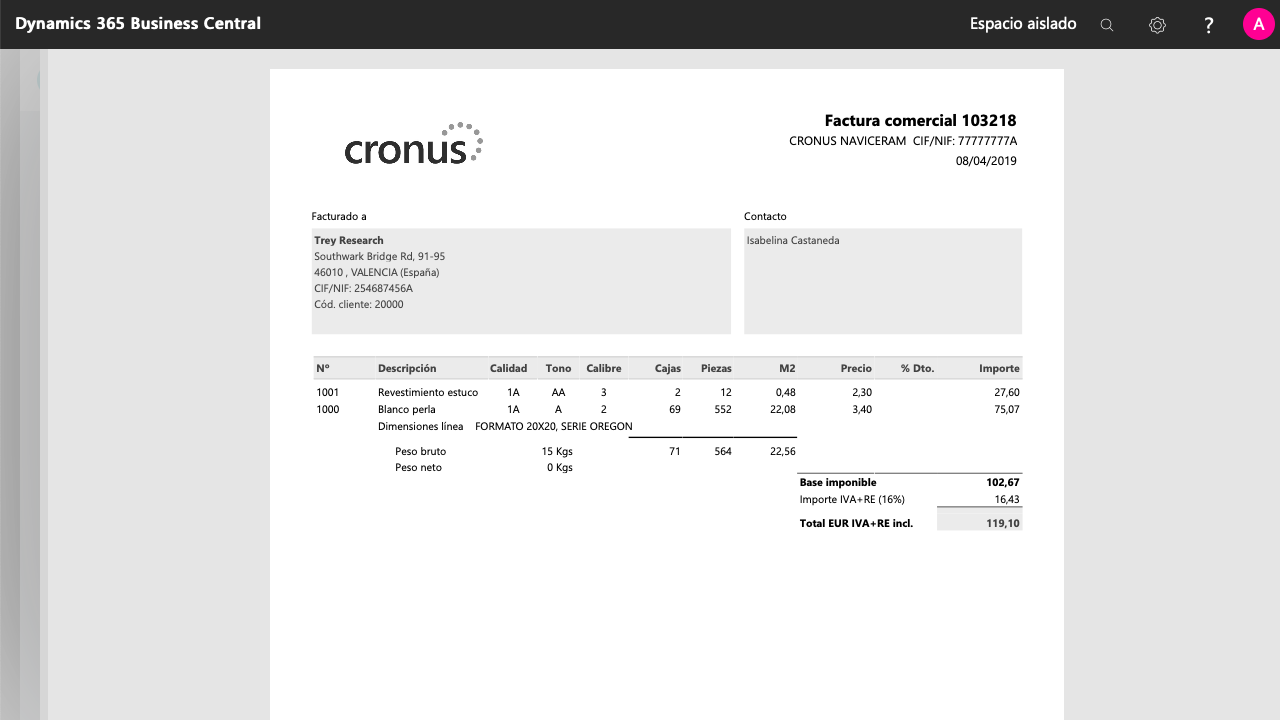Click the Importe column header
1280x720 pixels.
(999, 368)
